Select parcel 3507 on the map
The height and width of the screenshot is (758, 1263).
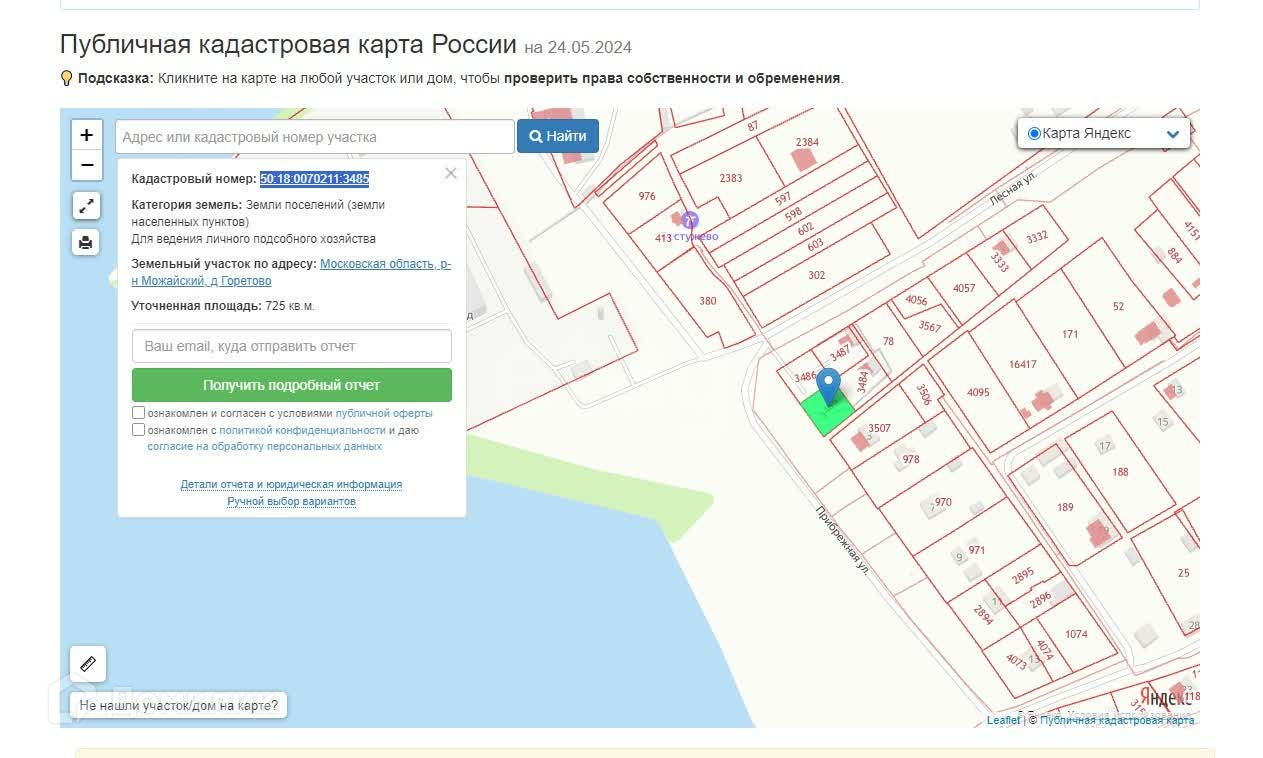point(879,428)
